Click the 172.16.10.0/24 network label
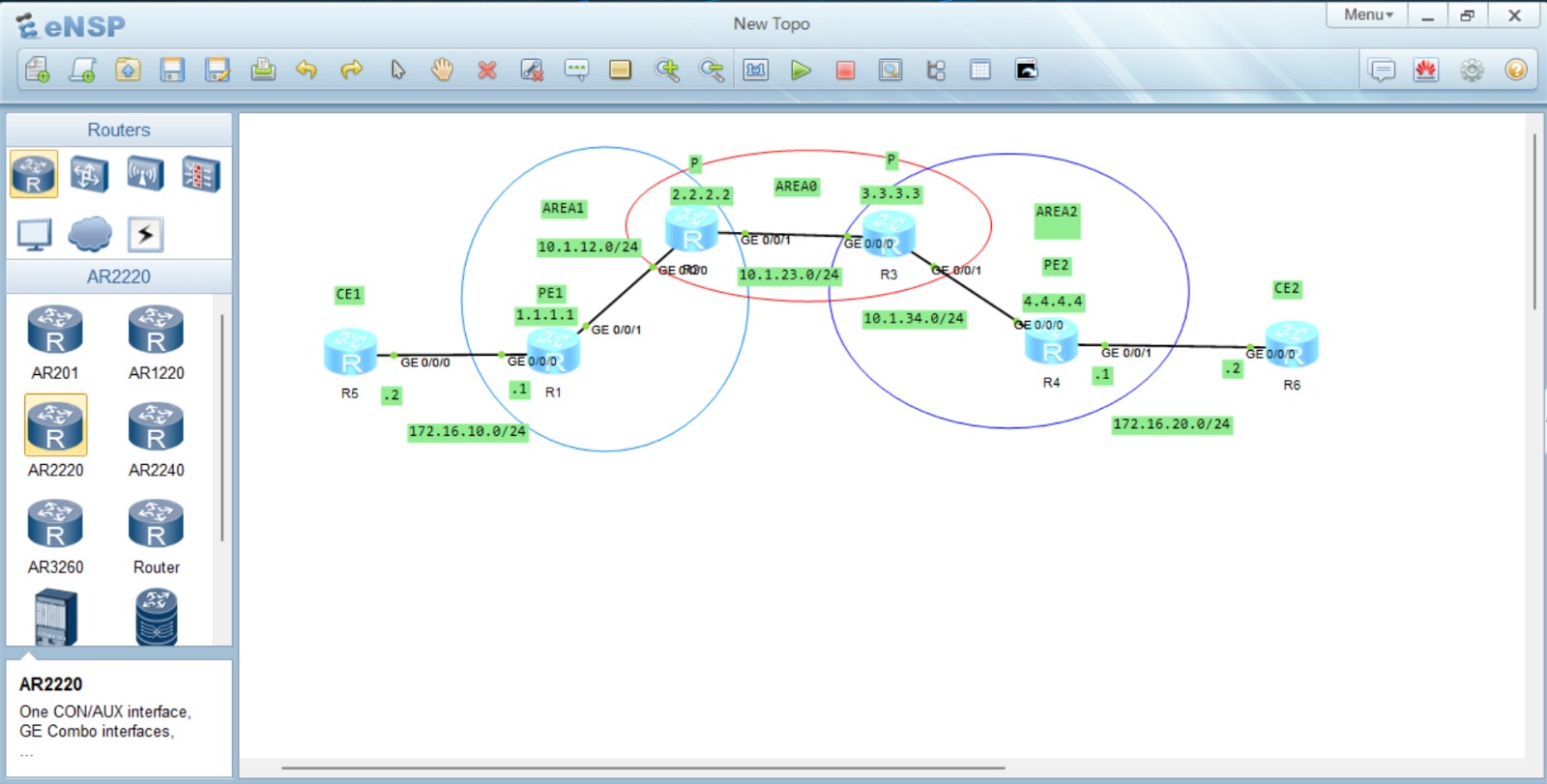 [467, 431]
